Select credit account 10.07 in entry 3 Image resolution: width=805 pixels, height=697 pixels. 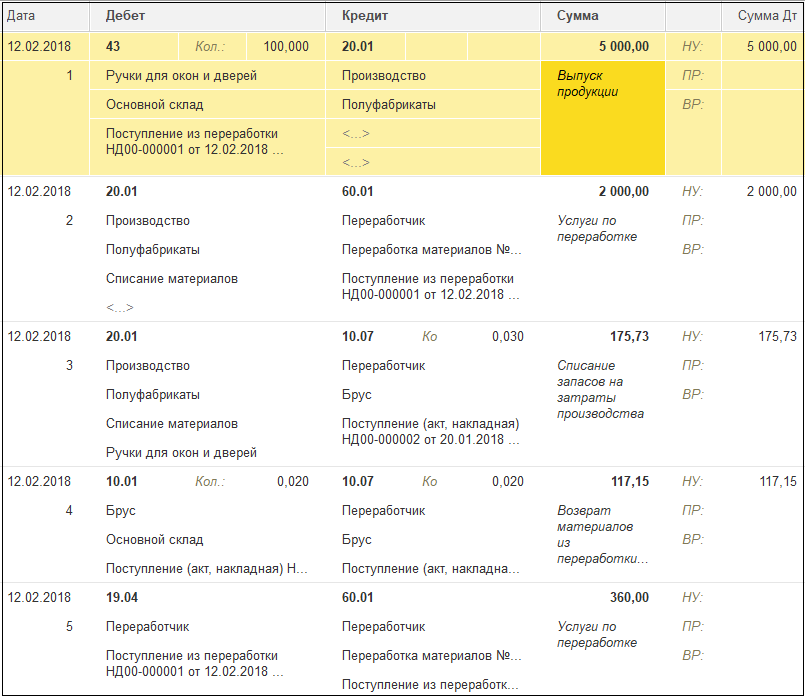click(x=357, y=337)
